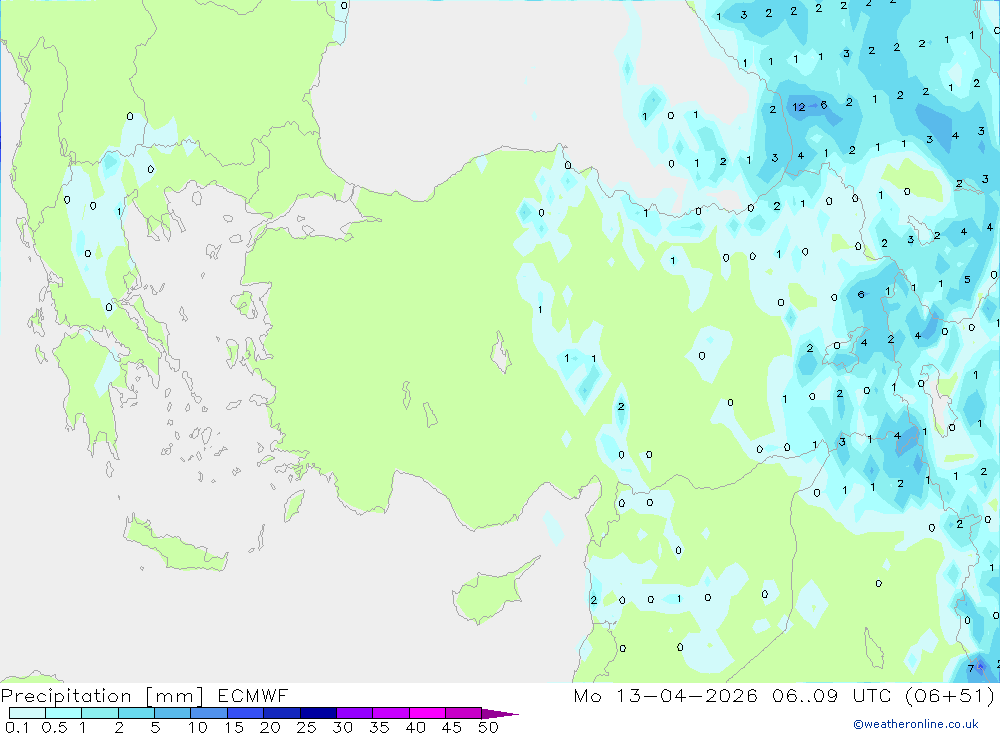
Task: Click the 25–30 mm navy legend swatch
Action: [318, 713]
